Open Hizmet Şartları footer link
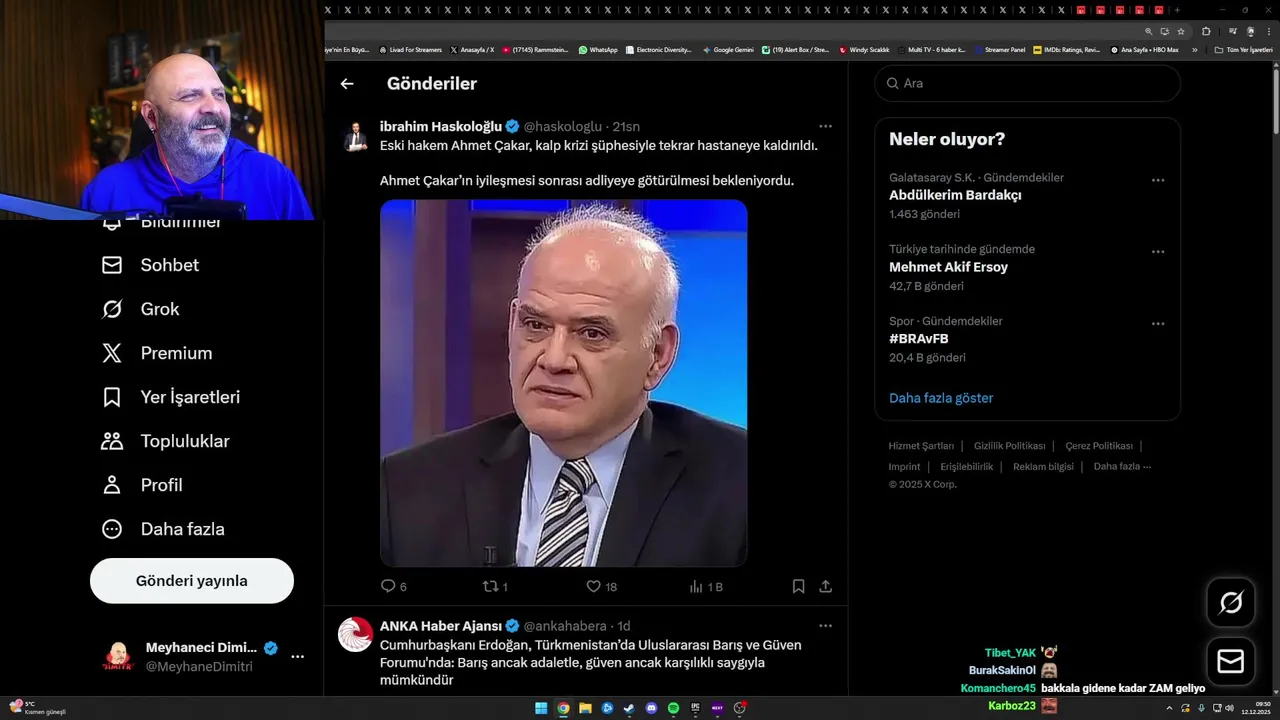Viewport: 1280px width, 720px height. coord(921,446)
